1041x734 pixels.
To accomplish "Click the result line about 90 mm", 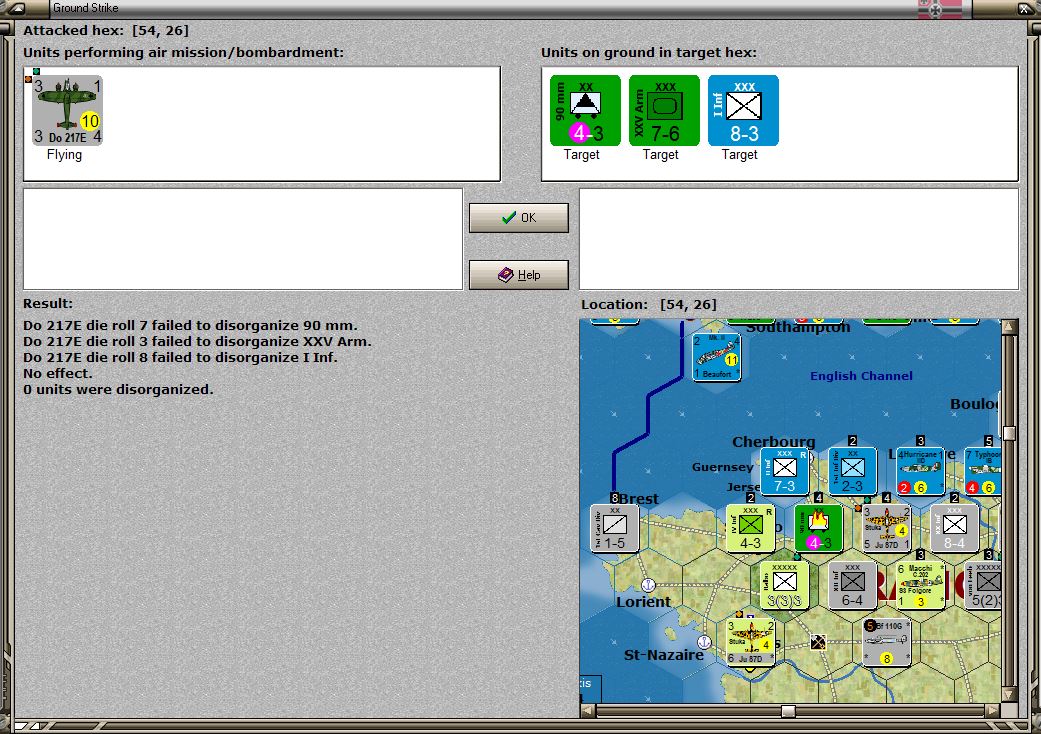I will 191,326.
